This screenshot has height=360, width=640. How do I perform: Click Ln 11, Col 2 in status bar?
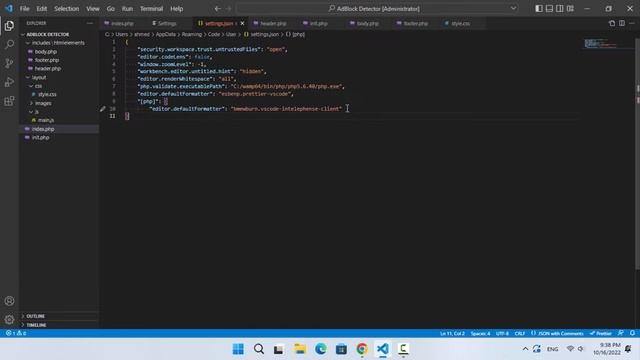point(452,333)
